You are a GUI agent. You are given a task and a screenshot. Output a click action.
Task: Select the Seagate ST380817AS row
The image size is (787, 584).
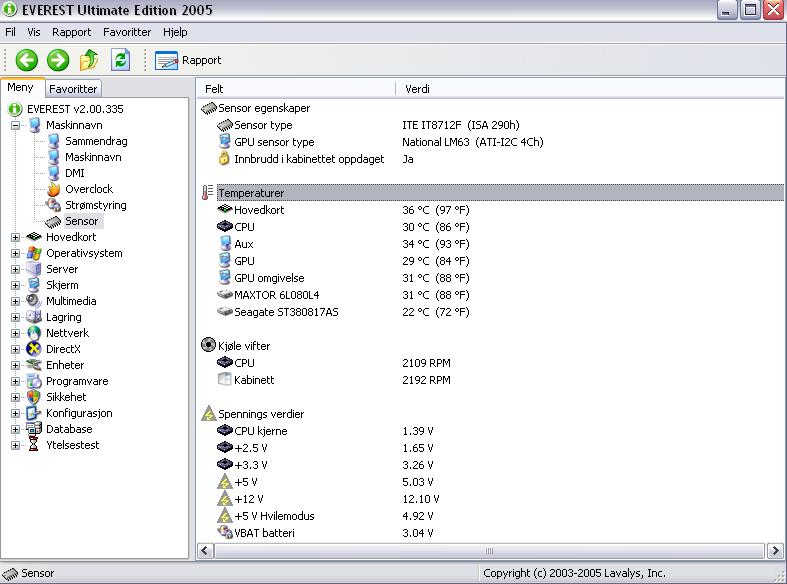(492, 312)
